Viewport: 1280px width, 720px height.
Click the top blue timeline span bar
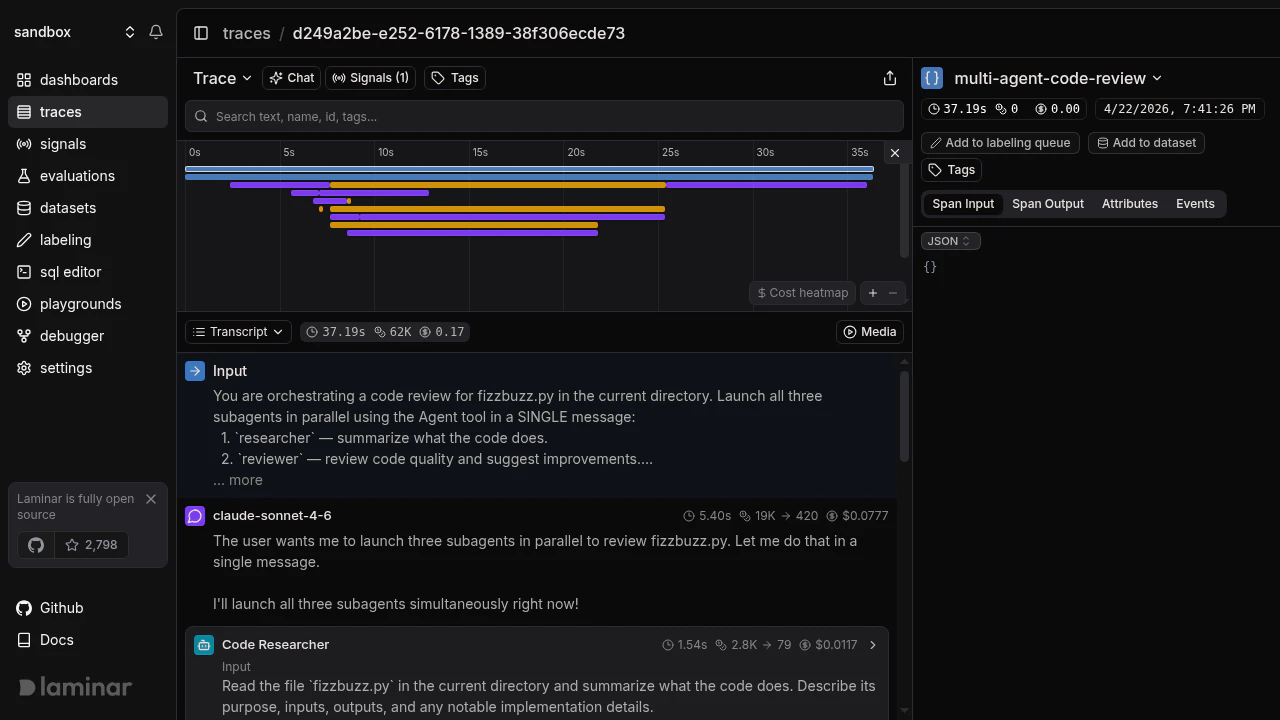click(529, 169)
